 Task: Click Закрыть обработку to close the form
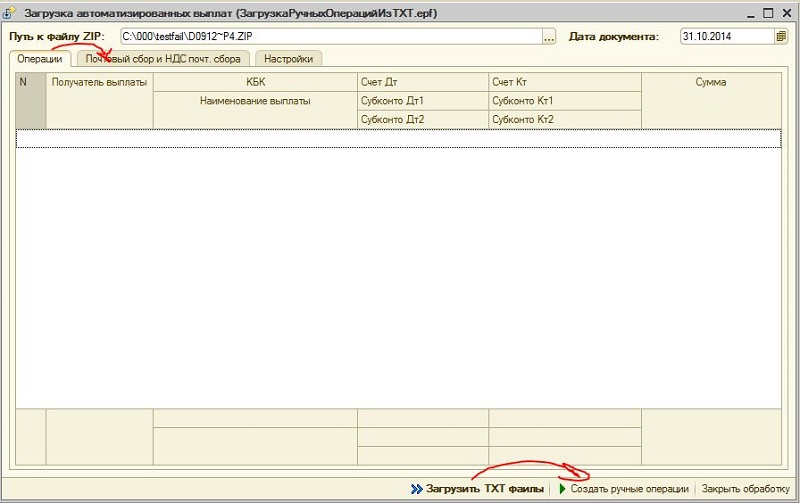(x=745, y=489)
